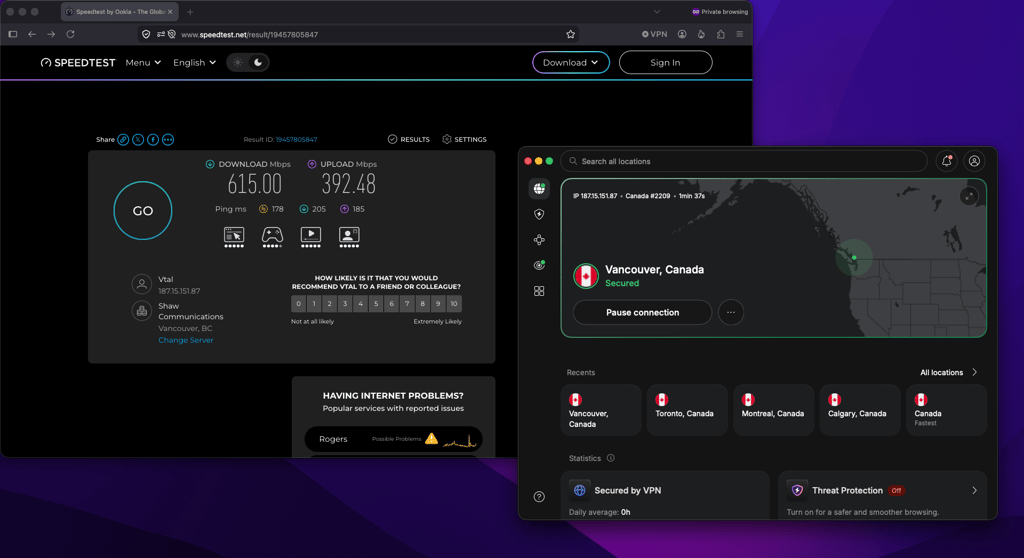Screen dimensions: 1024x558
Task: Open the browser extensions puzzle icon
Action: [x=720, y=34]
